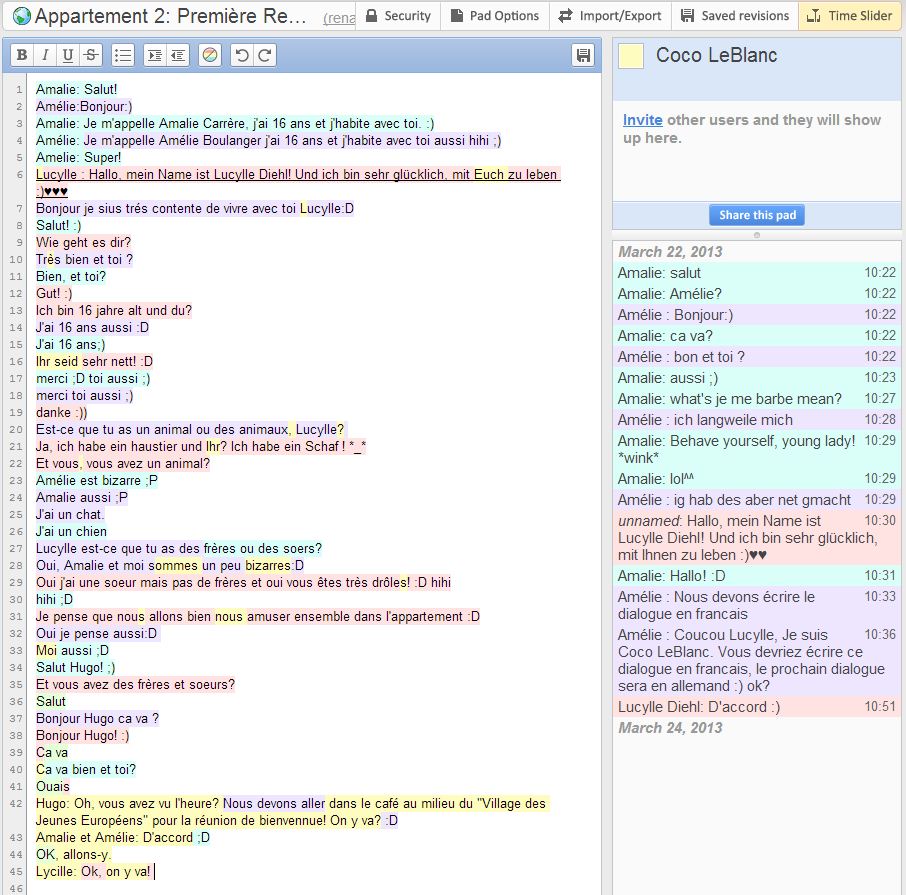Apply strikethrough formatting

tap(91, 56)
